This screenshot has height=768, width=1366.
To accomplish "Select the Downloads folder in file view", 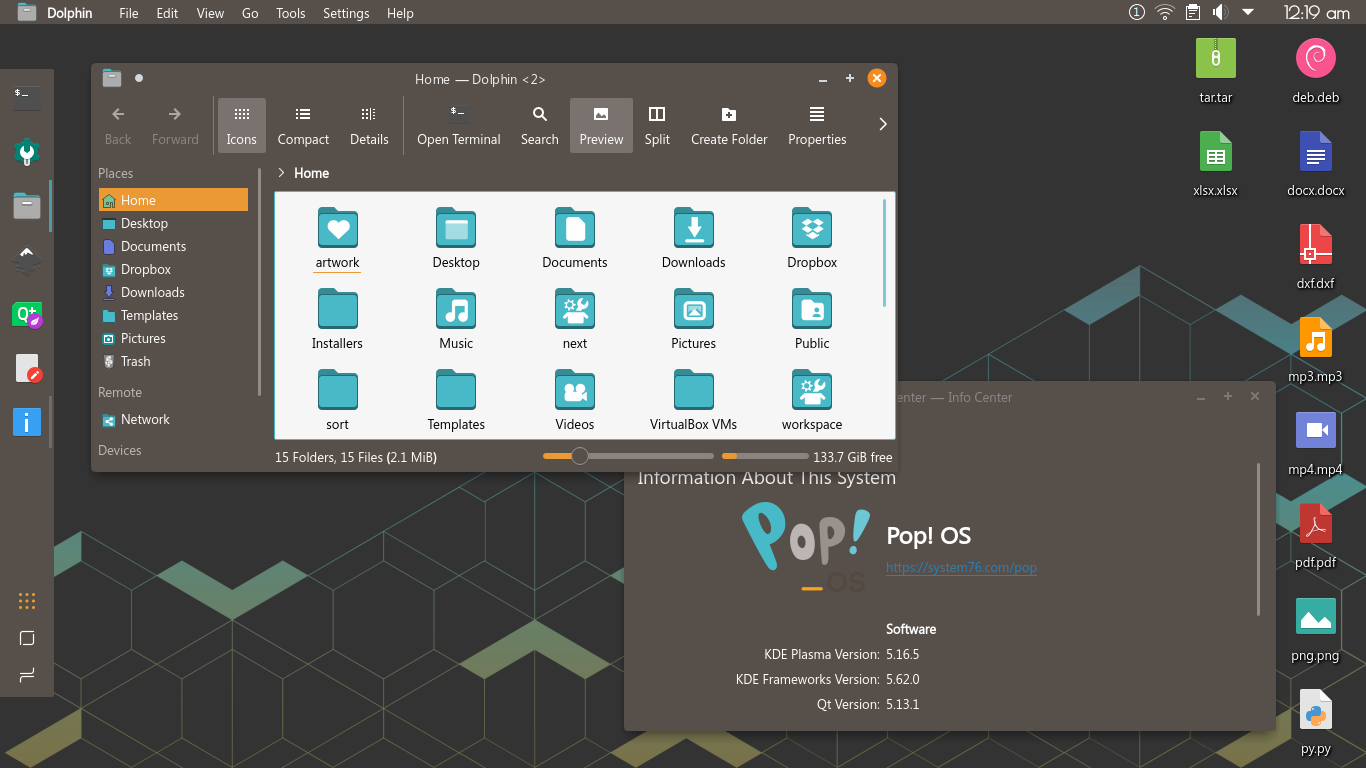I will click(694, 238).
